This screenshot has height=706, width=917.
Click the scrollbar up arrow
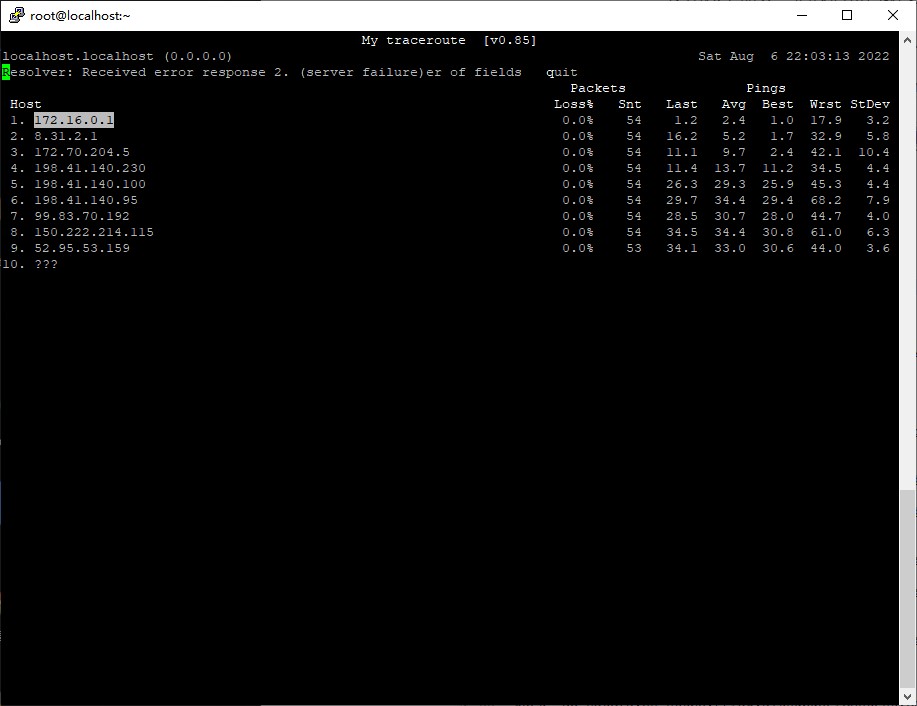pyautogui.click(x=907, y=40)
